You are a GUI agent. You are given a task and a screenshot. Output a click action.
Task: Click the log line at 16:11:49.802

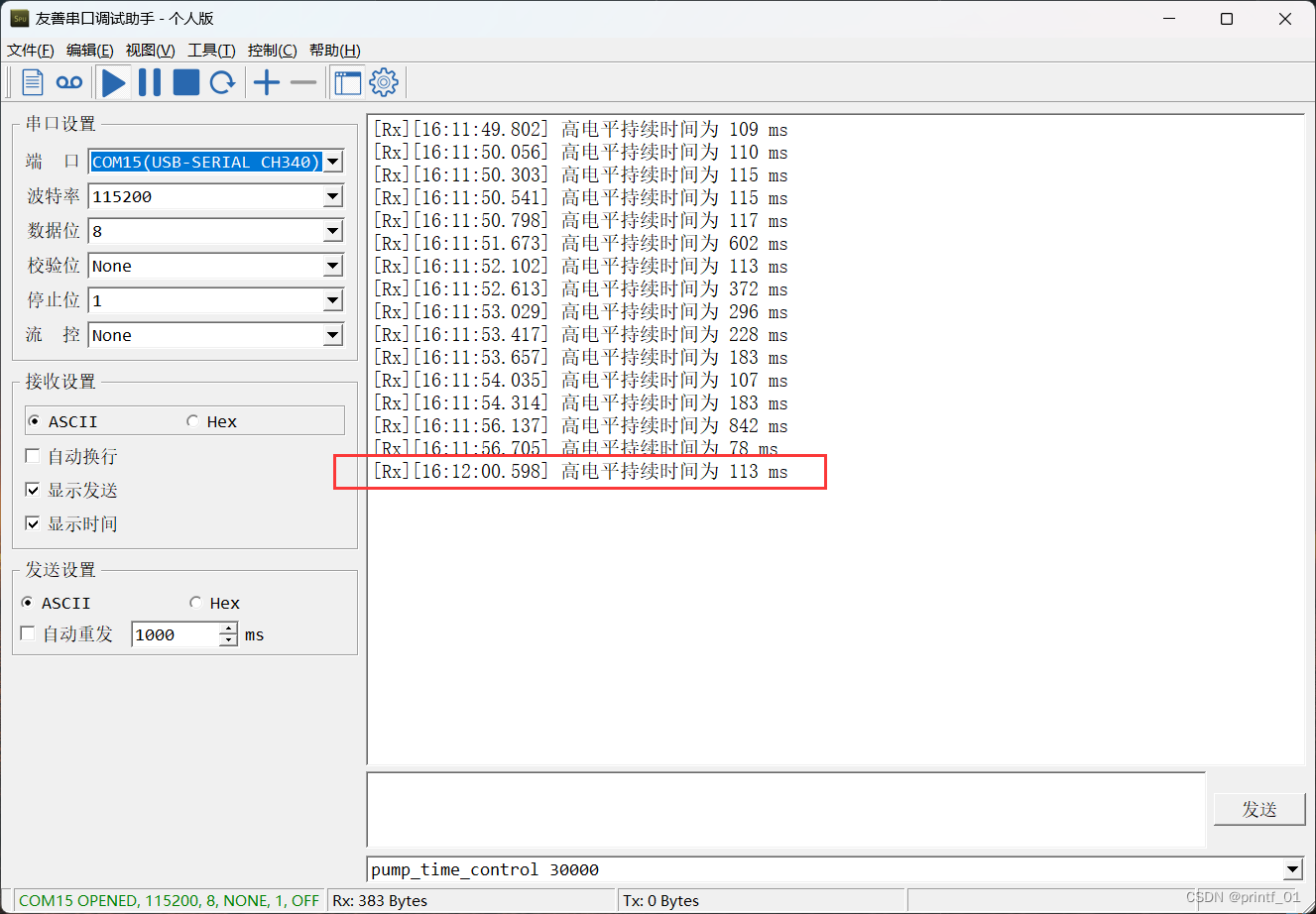[580, 129]
